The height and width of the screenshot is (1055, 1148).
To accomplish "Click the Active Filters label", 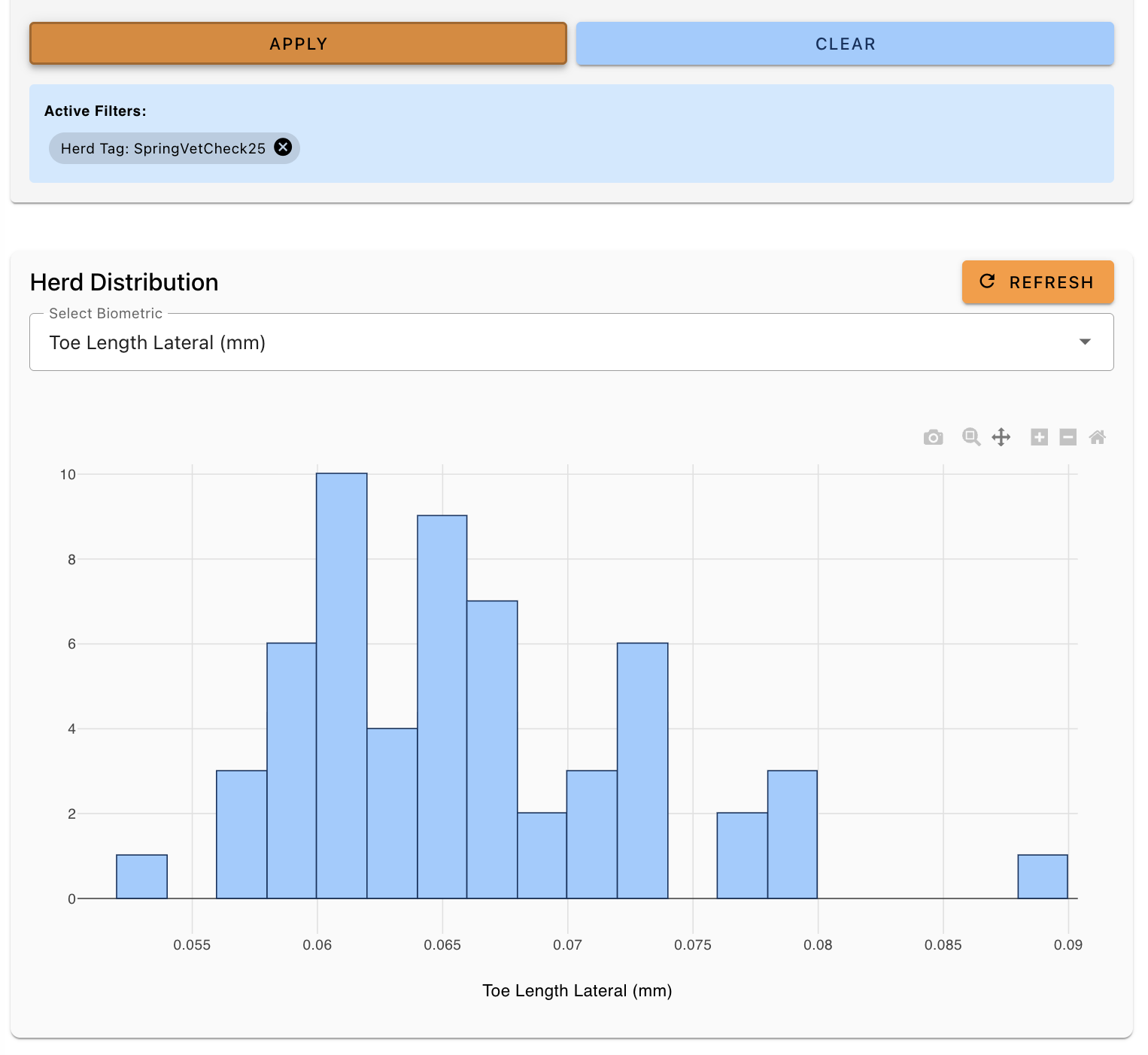I will tap(96, 111).
